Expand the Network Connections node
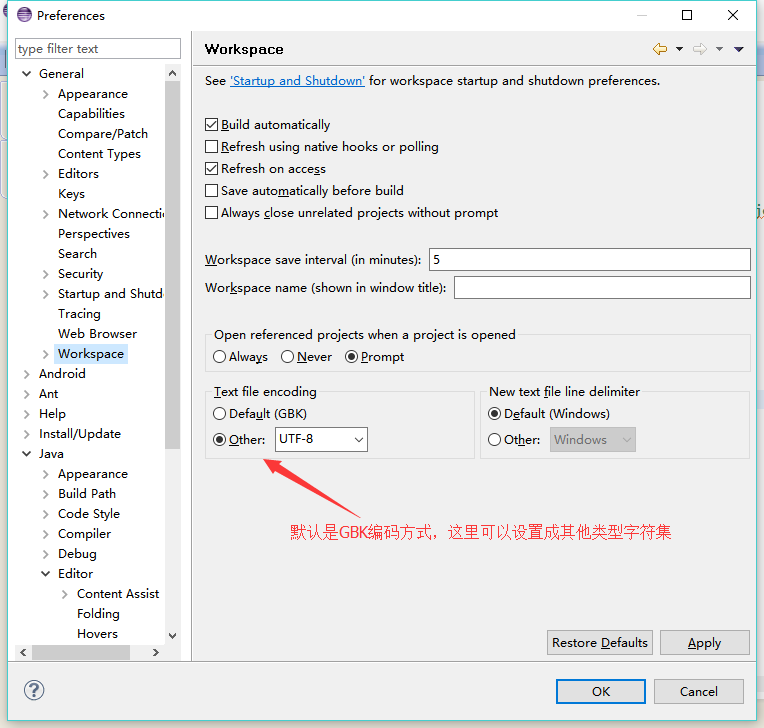 click(46, 214)
